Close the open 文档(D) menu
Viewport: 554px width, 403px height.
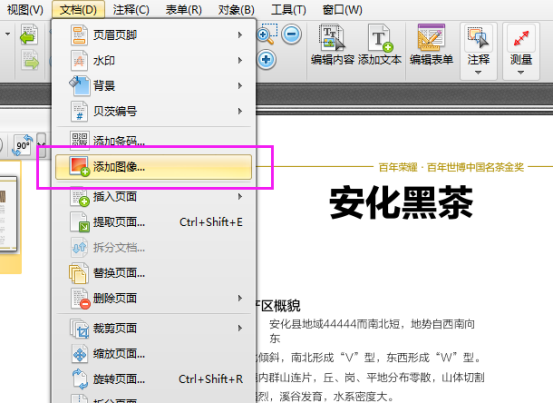pos(78,10)
